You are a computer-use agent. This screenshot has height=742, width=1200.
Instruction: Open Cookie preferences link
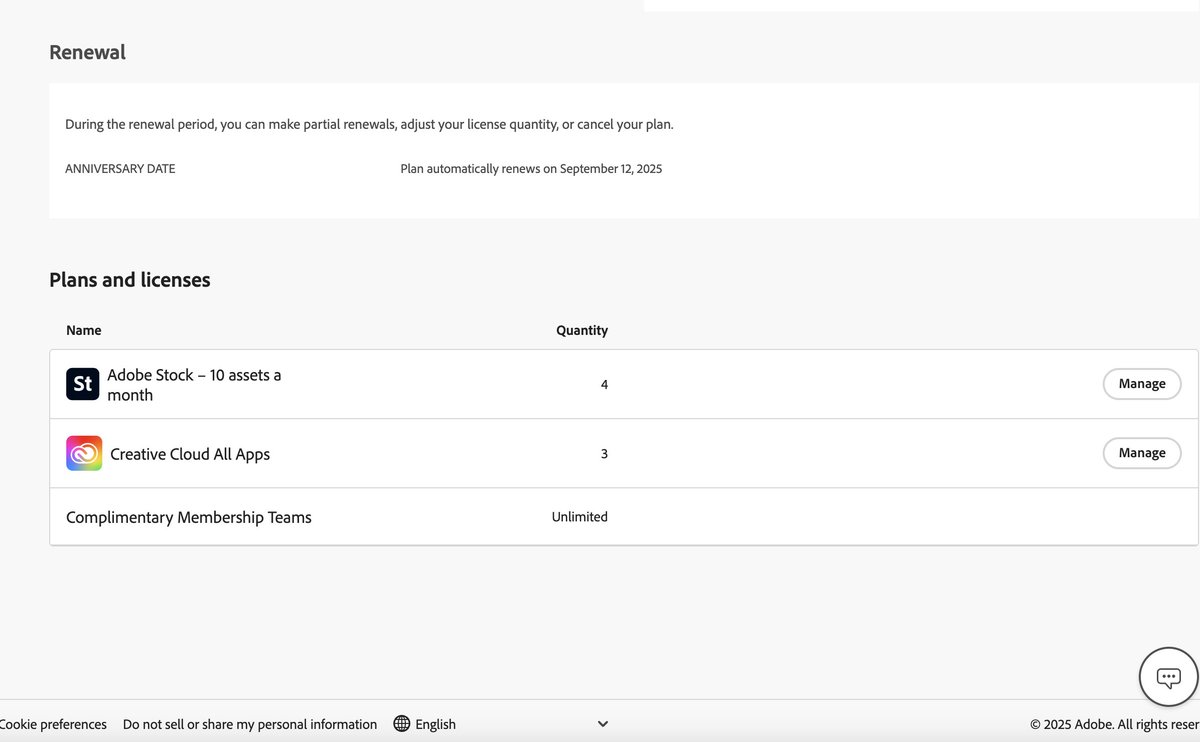[53, 724]
